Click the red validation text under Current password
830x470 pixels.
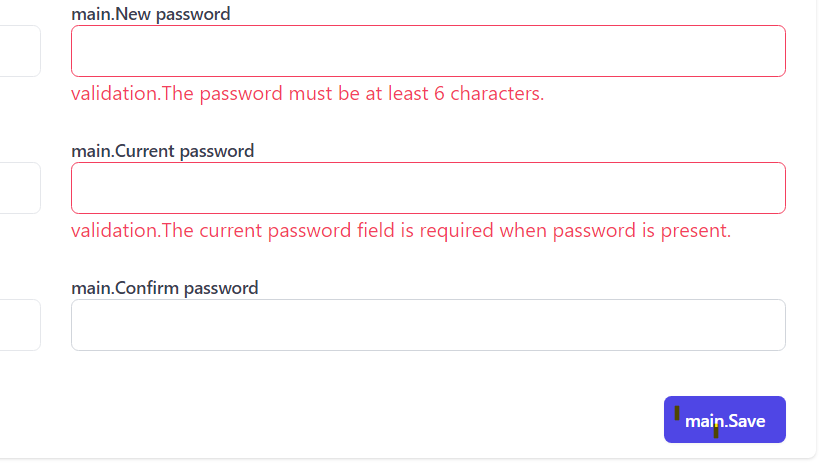click(400, 231)
